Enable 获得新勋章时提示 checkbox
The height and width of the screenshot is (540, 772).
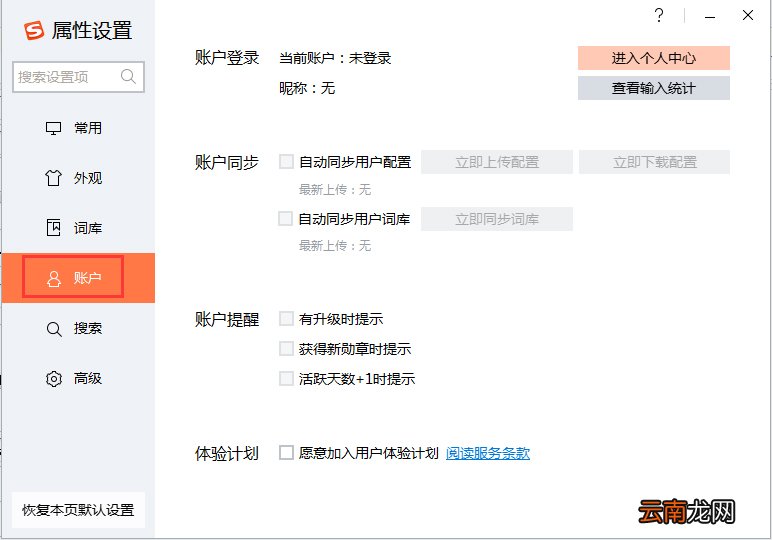(286, 349)
